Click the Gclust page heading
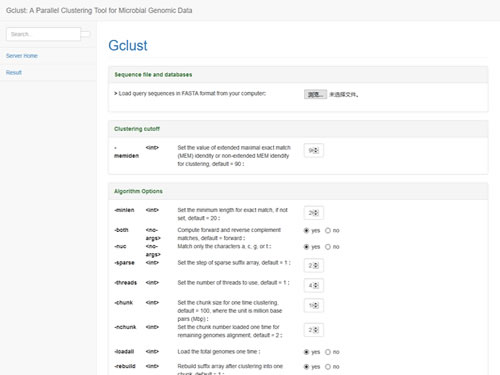Image resolution: width=500 pixels, height=375 pixels. pyautogui.click(x=128, y=45)
